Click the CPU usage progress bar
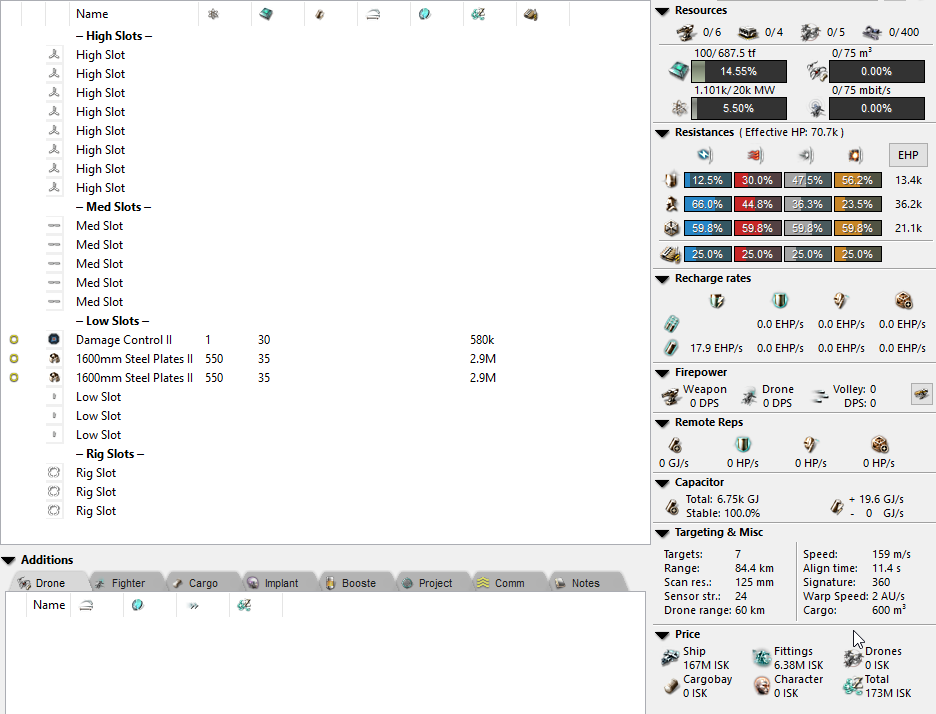The width and height of the screenshot is (936, 714). [x=739, y=72]
